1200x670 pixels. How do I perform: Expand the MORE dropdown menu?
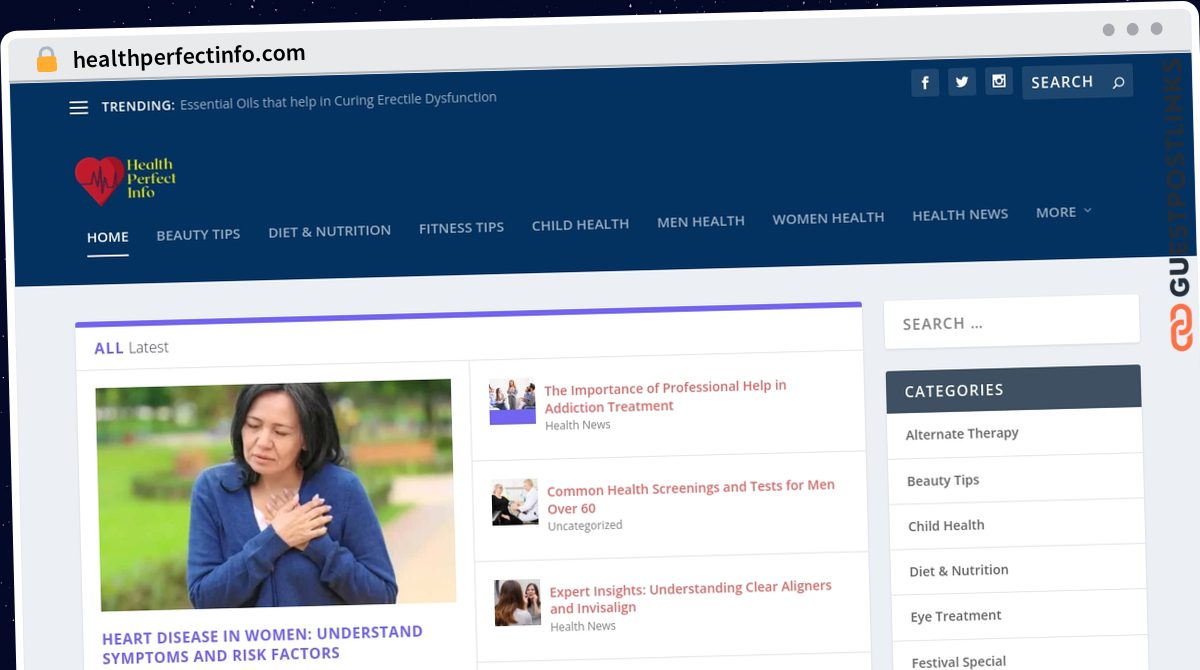click(1063, 212)
